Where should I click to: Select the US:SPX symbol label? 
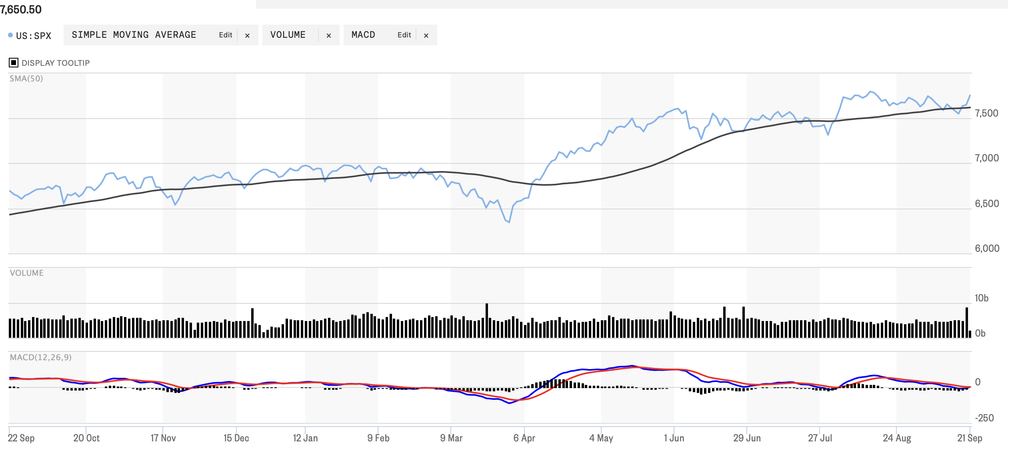[33, 36]
